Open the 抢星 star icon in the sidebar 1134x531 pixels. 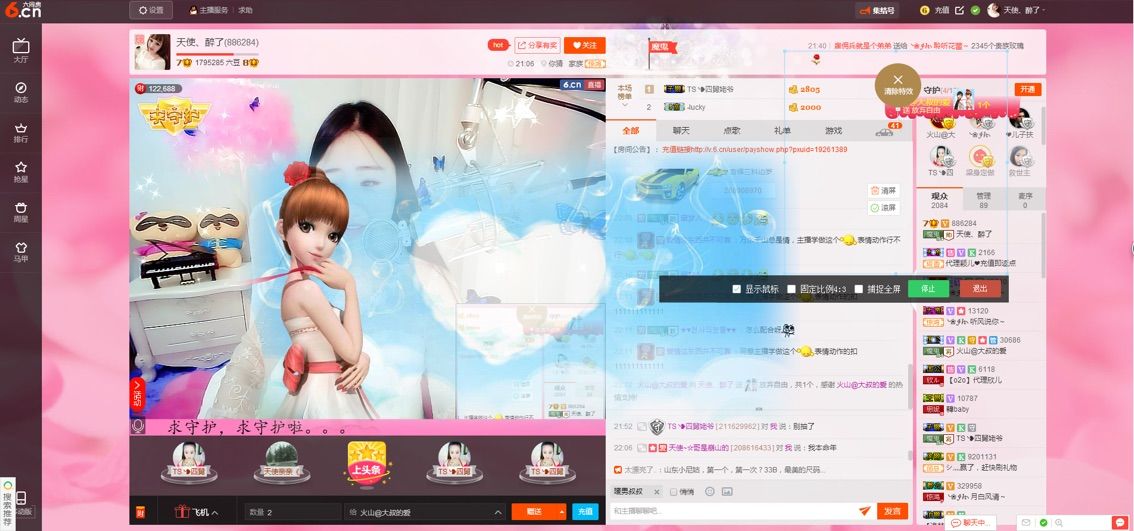(20, 171)
